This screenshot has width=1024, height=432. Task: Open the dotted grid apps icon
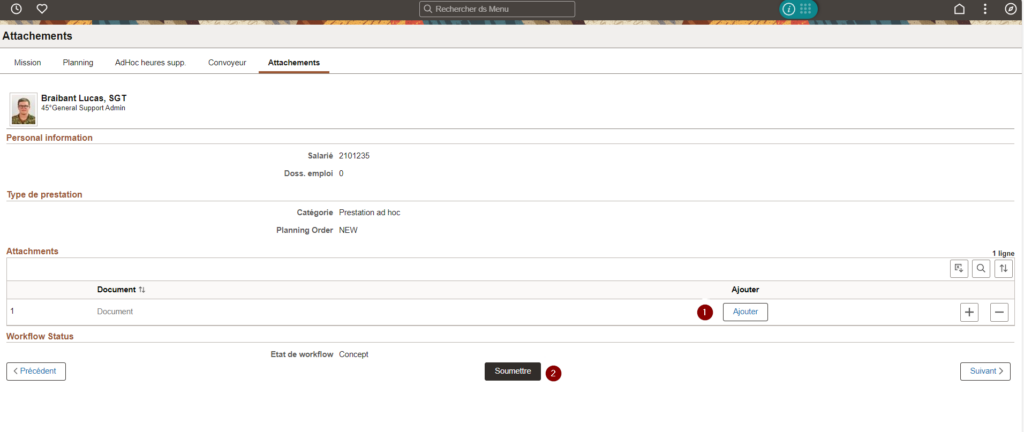(805, 9)
